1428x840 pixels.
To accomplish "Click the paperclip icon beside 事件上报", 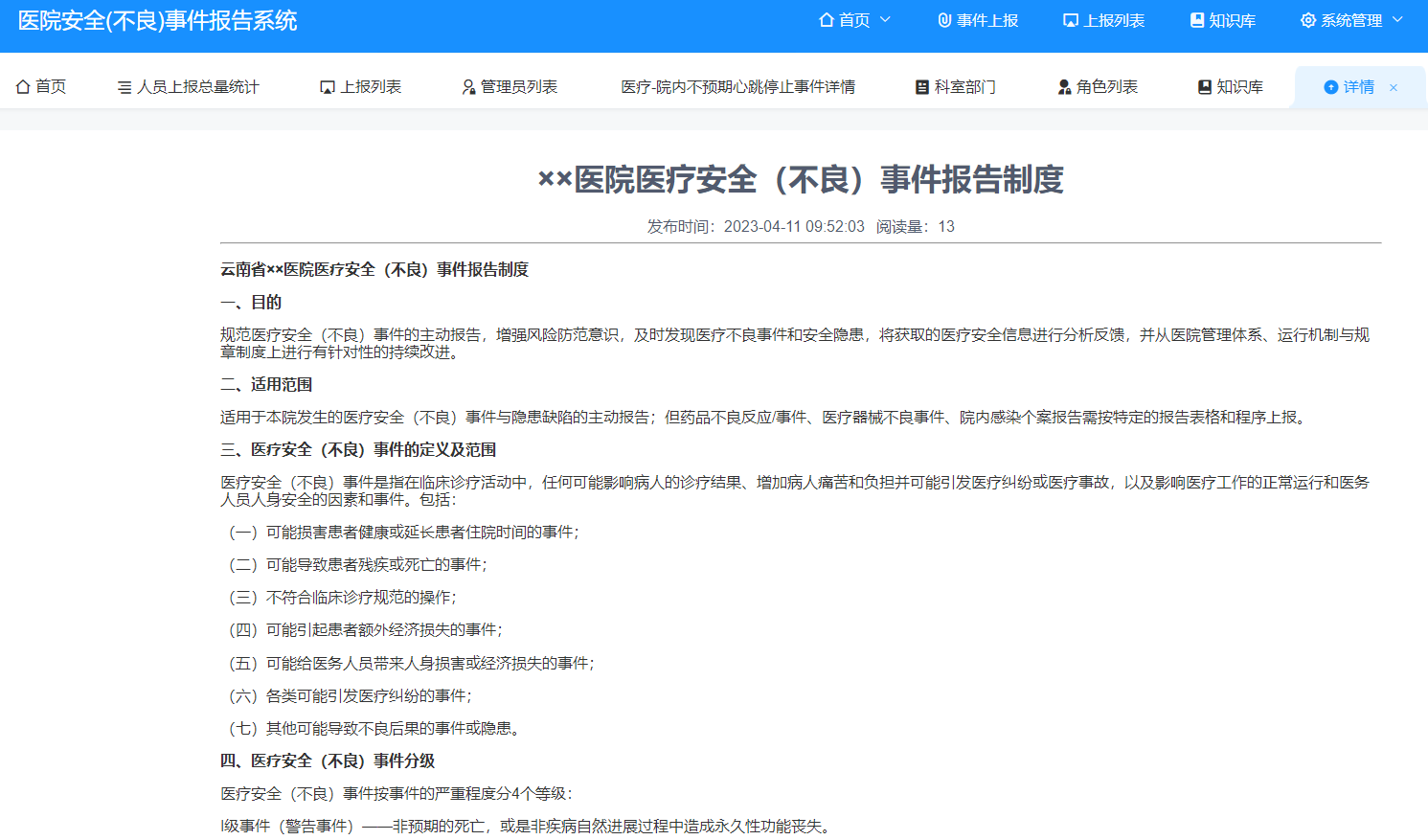I will (946, 19).
